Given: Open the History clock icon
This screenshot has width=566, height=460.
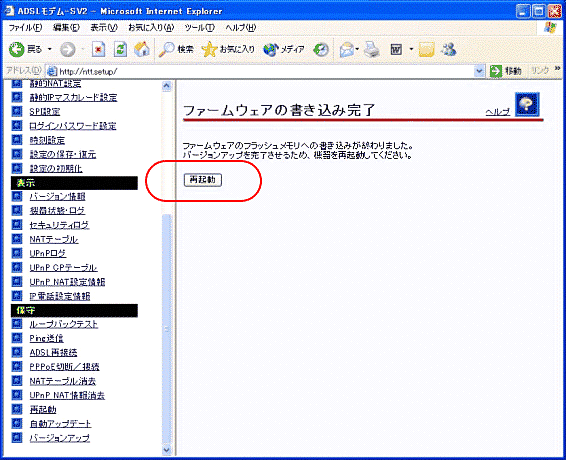Looking at the screenshot, I should click(x=321, y=49).
